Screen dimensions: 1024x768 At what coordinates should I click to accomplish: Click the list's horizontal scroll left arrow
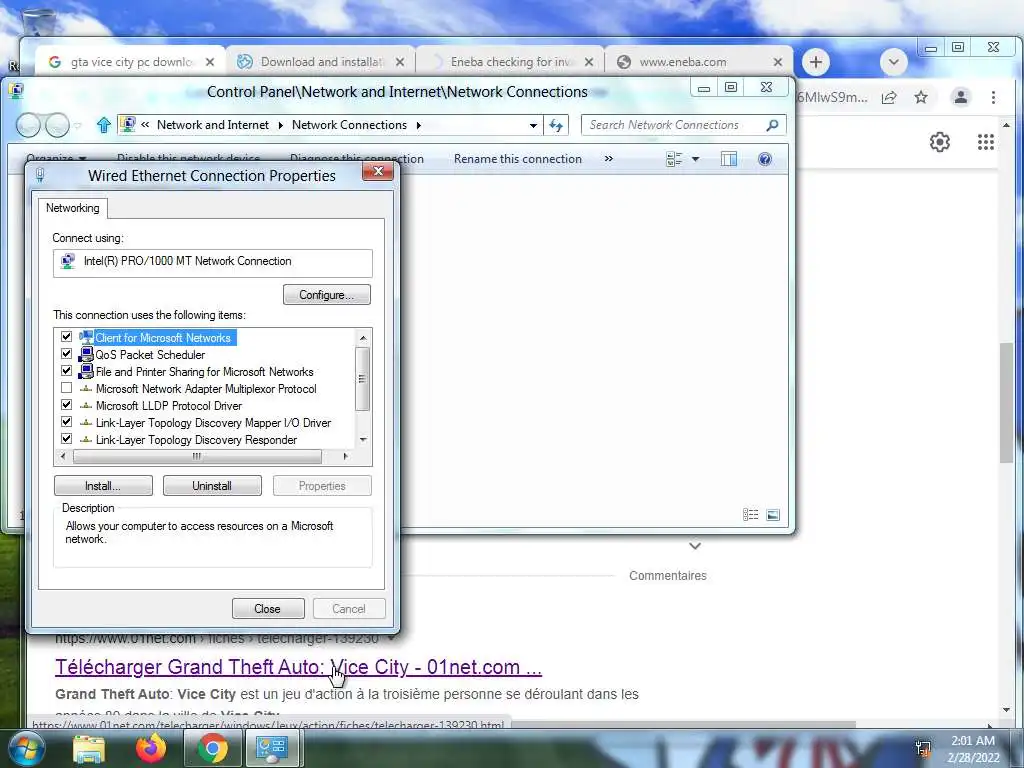click(63, 456)
